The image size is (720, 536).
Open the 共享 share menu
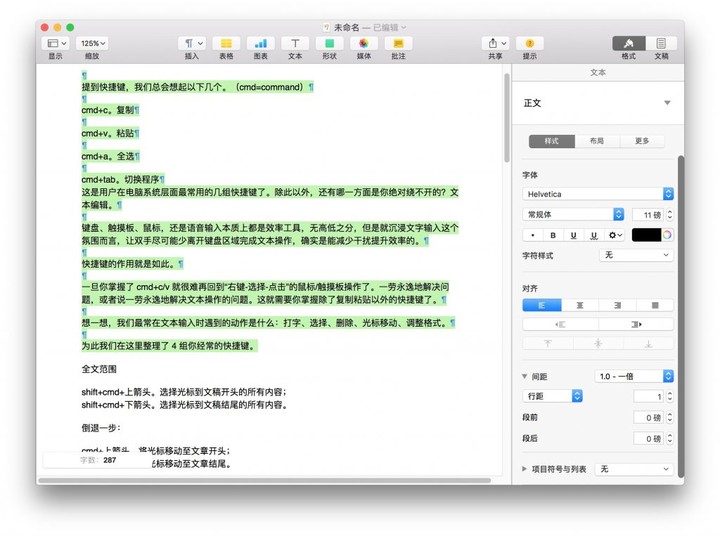point(495,43)
